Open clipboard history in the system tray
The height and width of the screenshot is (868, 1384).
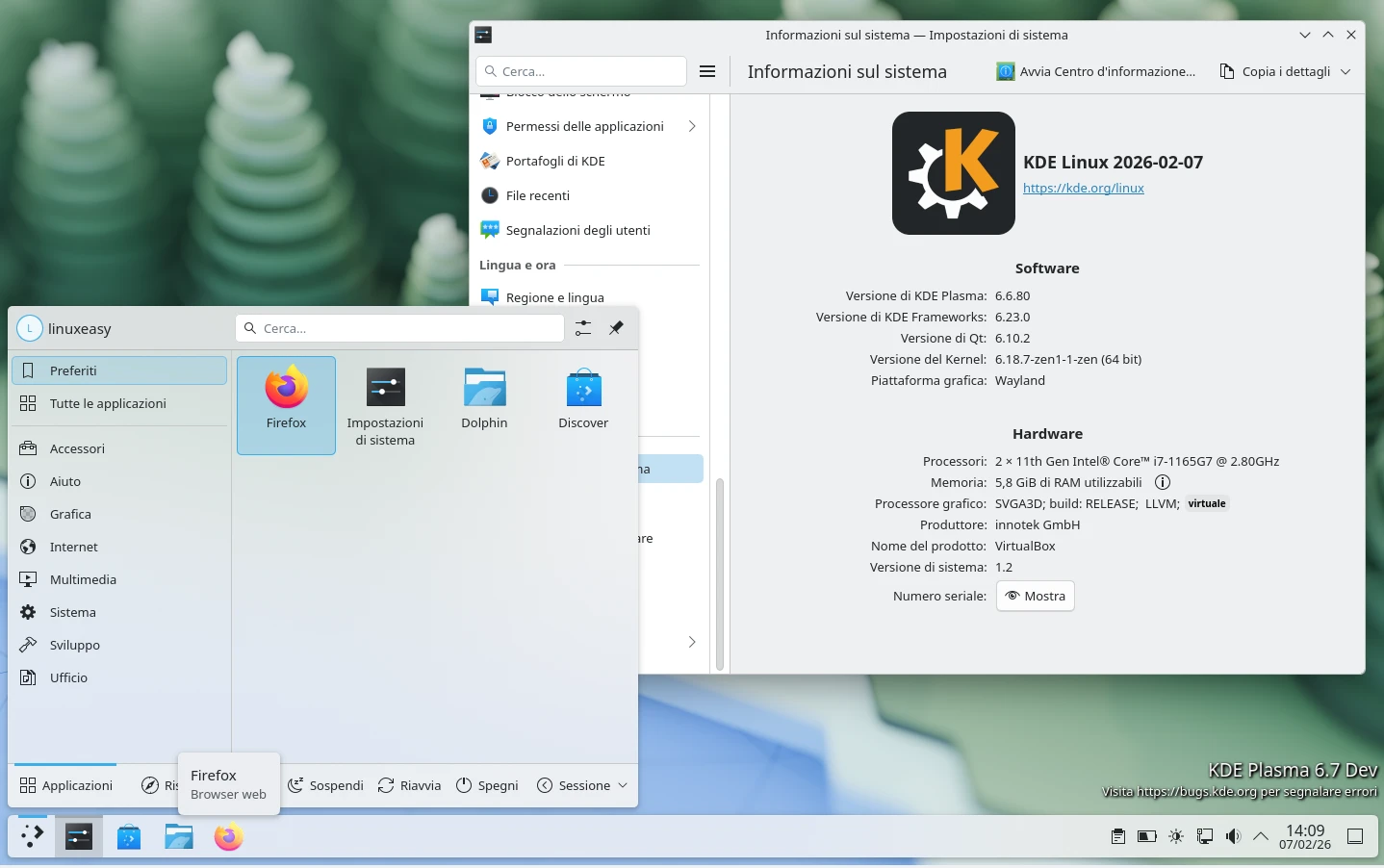1117,836
